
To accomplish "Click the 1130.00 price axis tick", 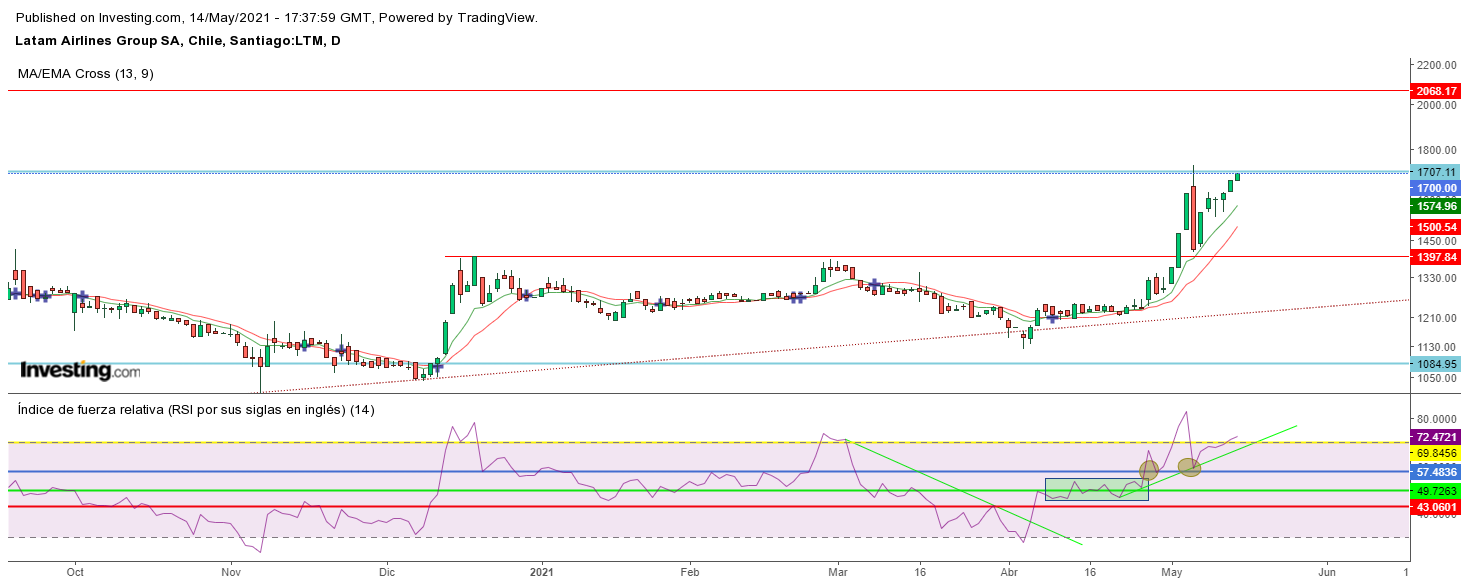I will coord(1435,347).
